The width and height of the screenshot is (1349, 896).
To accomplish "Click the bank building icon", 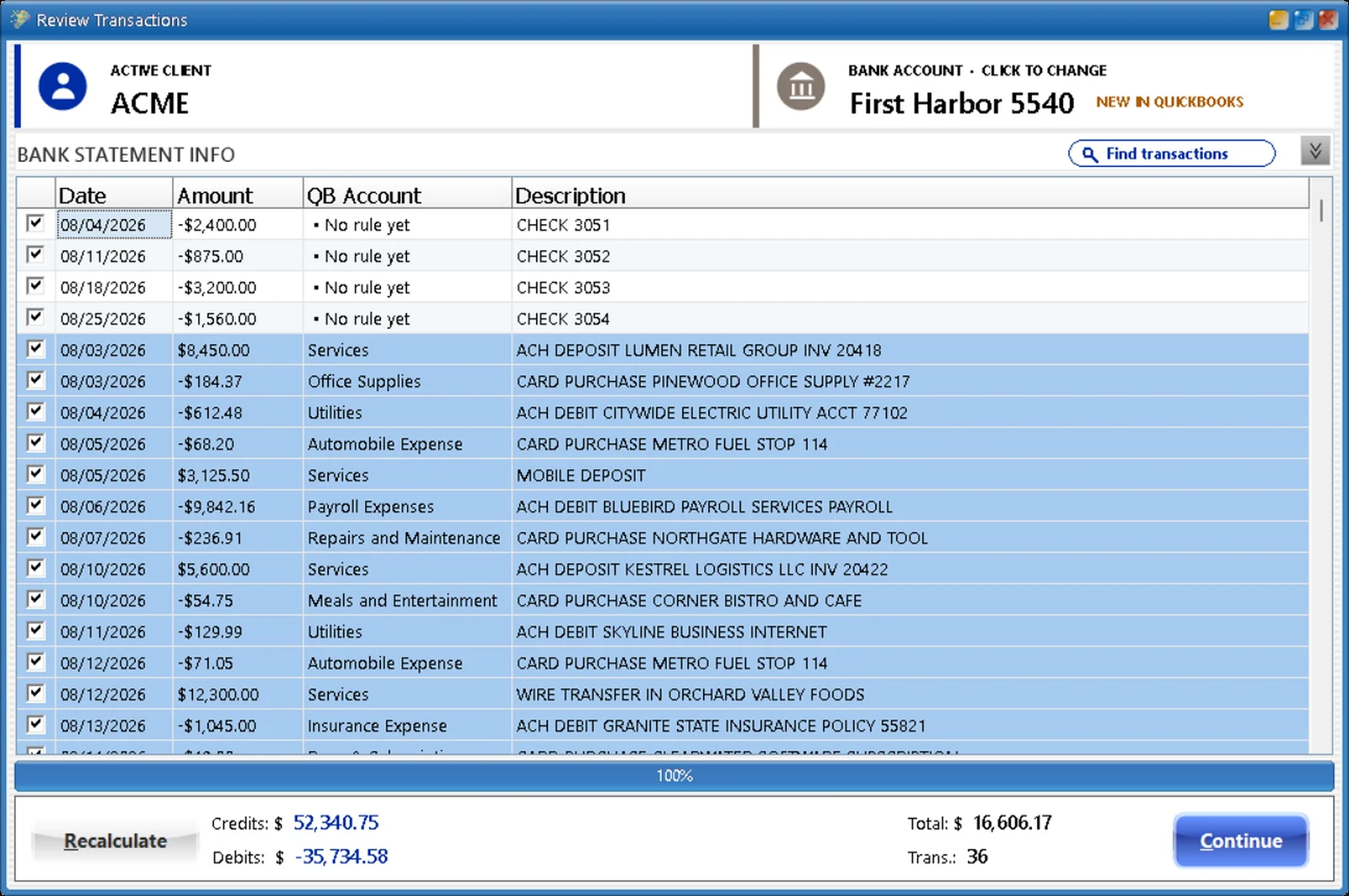I will pos(800,86).
